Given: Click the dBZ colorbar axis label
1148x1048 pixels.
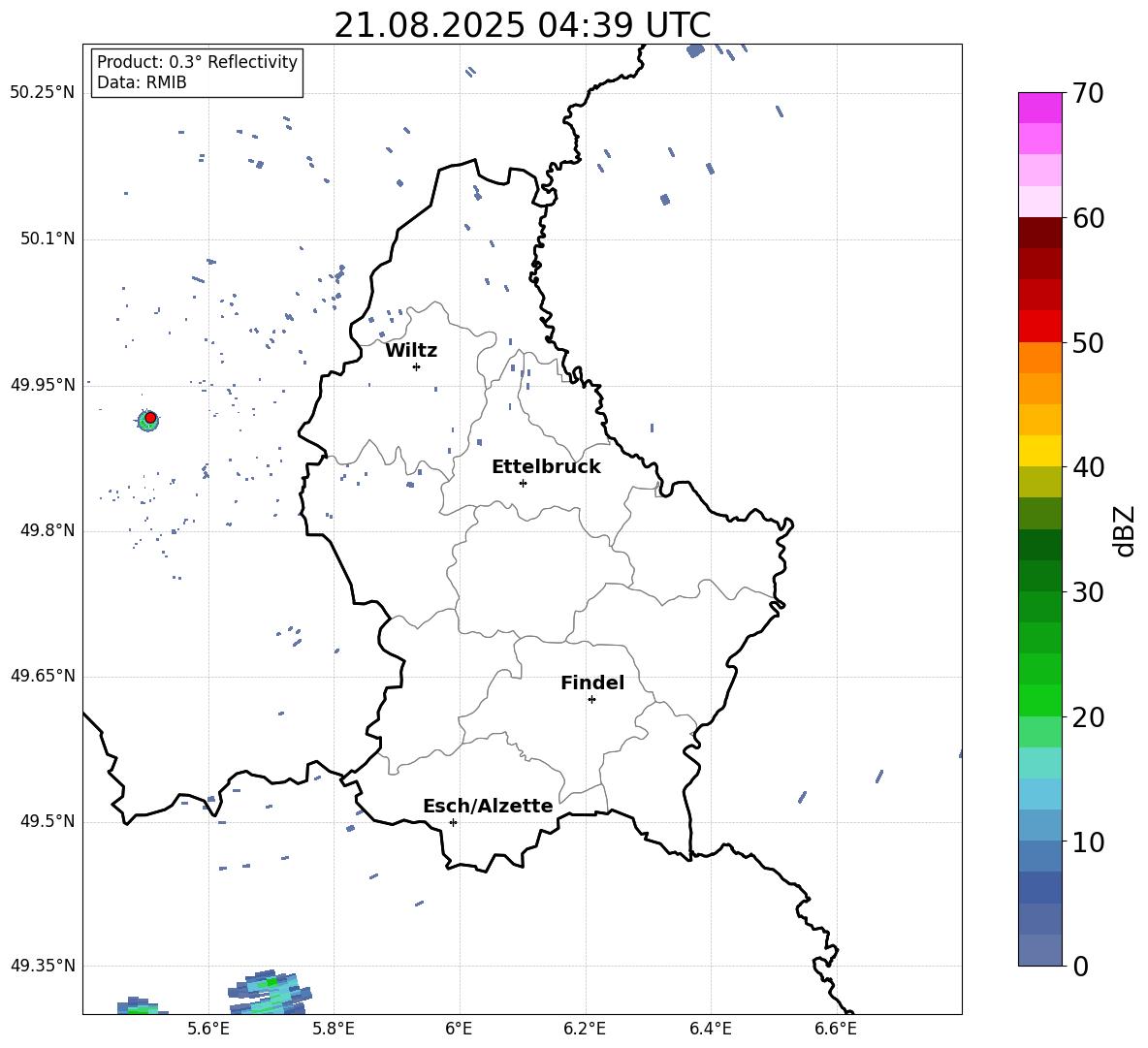Looking at the screenshot, I should click(1124, 530).
